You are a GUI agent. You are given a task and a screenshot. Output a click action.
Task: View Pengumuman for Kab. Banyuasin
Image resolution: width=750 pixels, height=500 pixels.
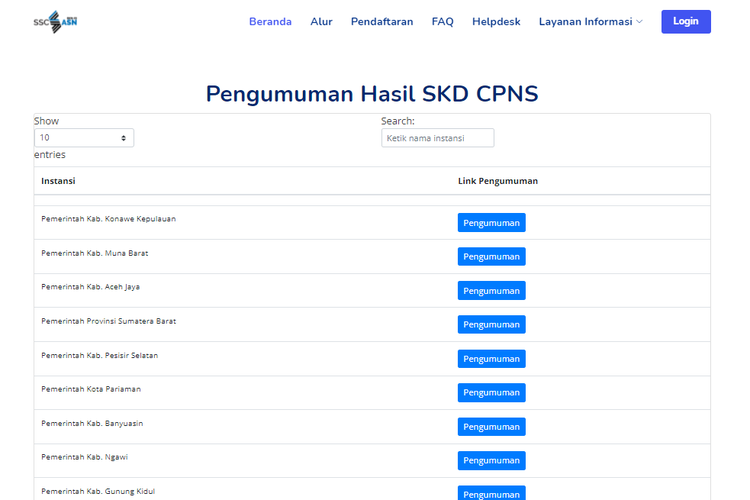click(x=491, y=427)
